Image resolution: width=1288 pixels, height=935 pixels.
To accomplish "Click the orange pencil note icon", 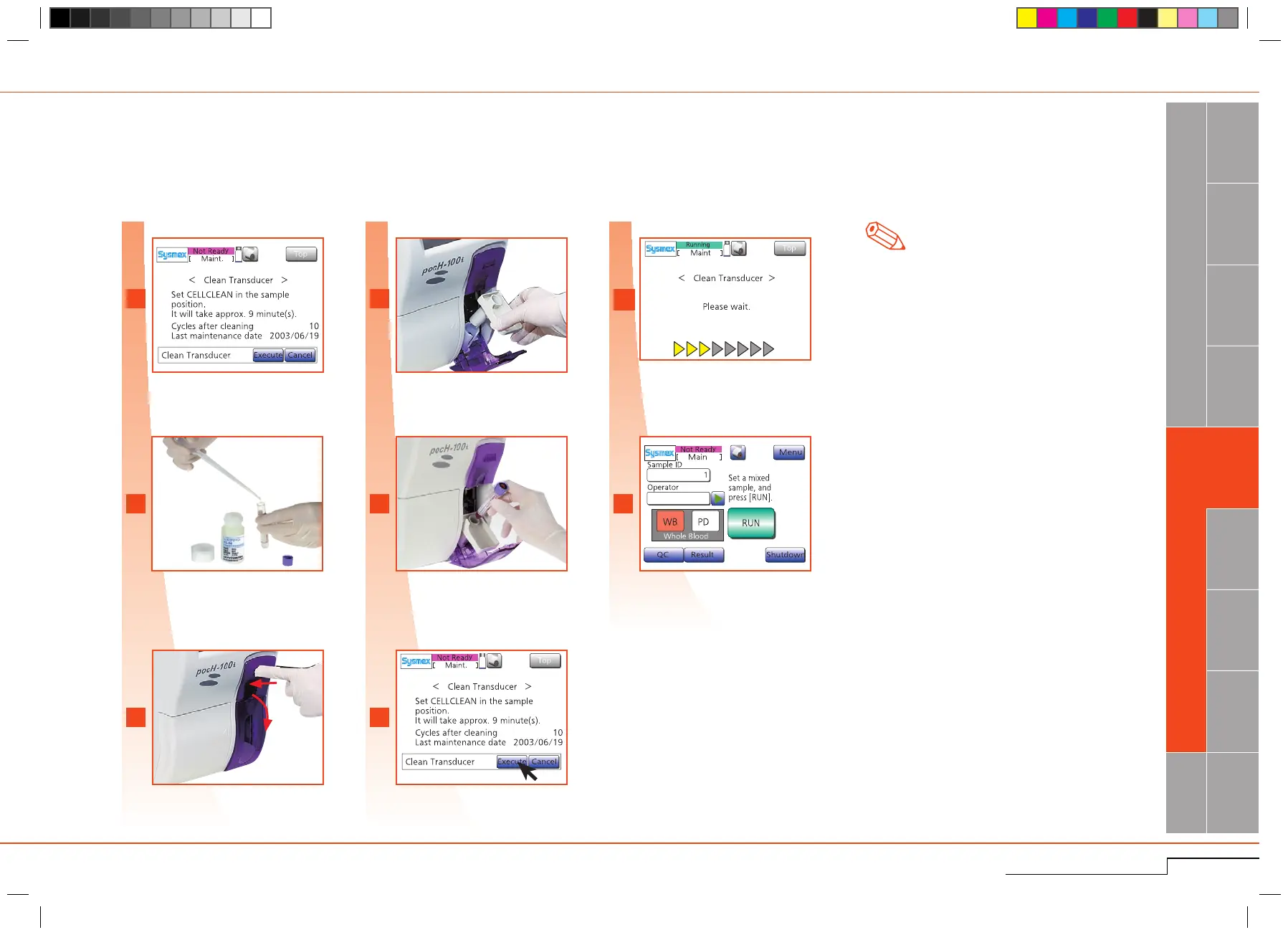I will pyautogui.click(x=886, y=237).
